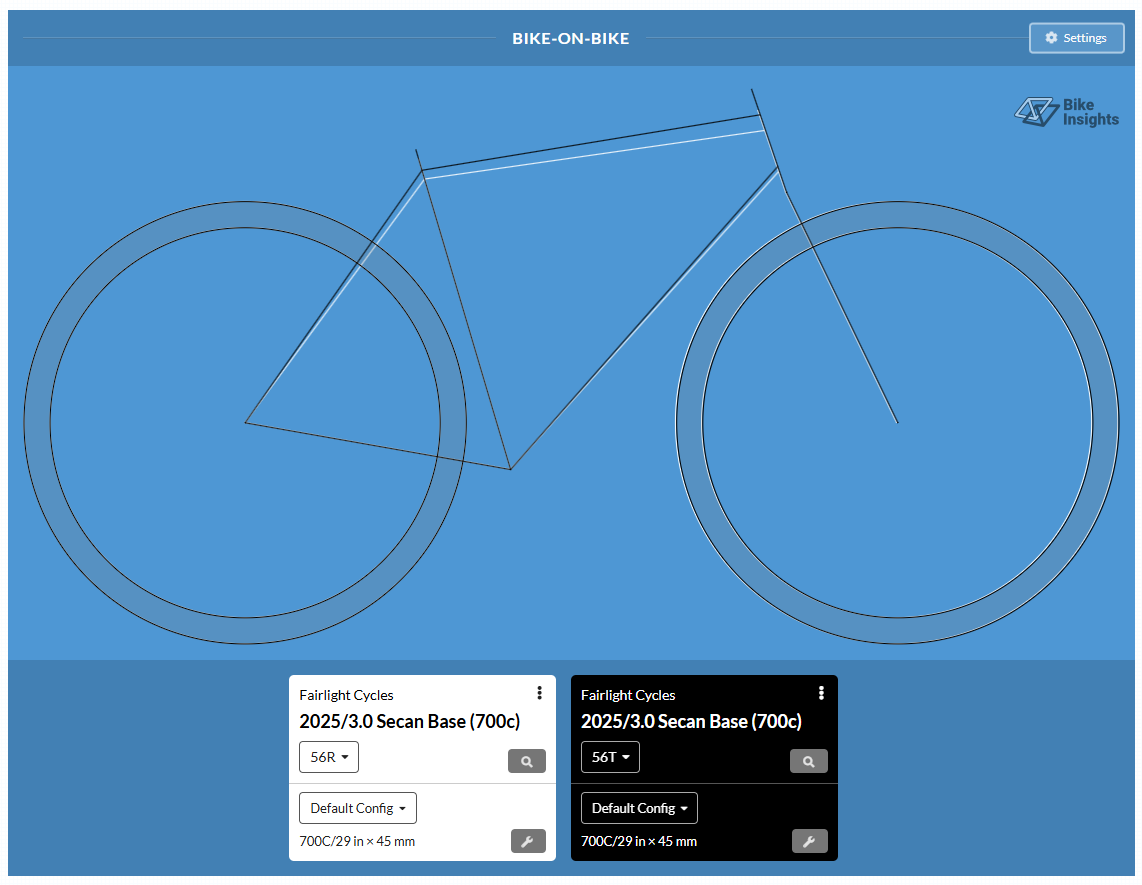Open three-dot menu on black 56T card

821,693
